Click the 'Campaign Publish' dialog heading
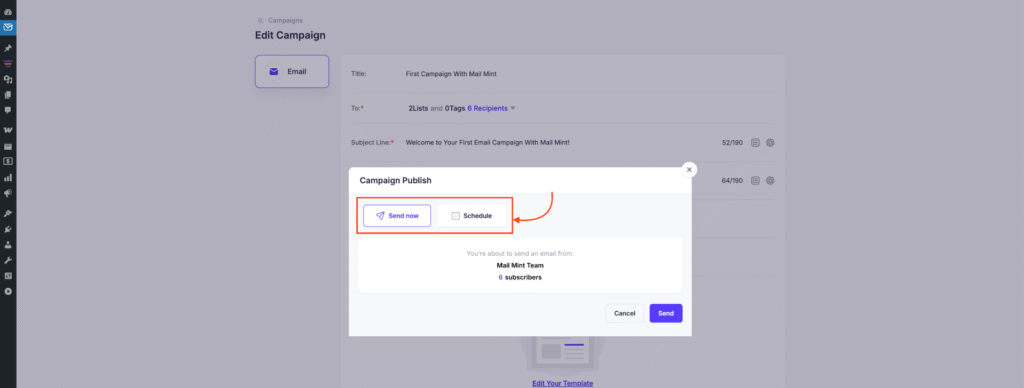 coord(396,180)
